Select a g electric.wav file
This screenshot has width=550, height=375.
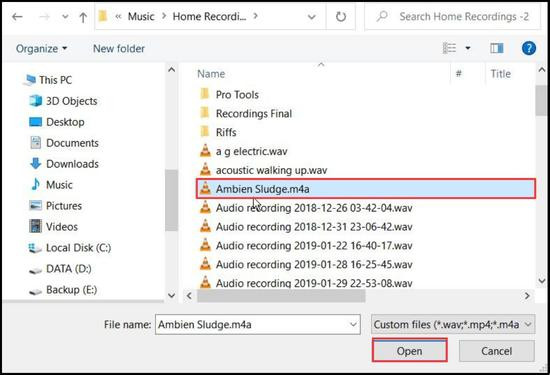(x=251, y=152)
